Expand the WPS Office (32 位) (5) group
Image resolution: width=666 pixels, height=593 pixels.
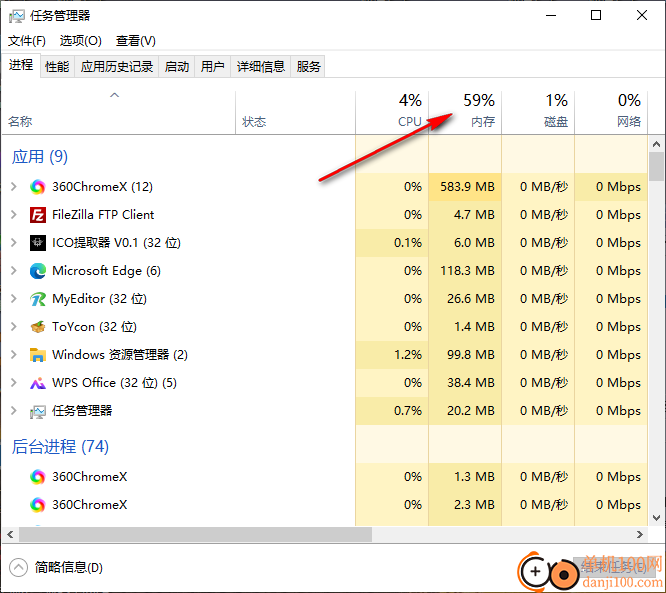click(14, 383)
